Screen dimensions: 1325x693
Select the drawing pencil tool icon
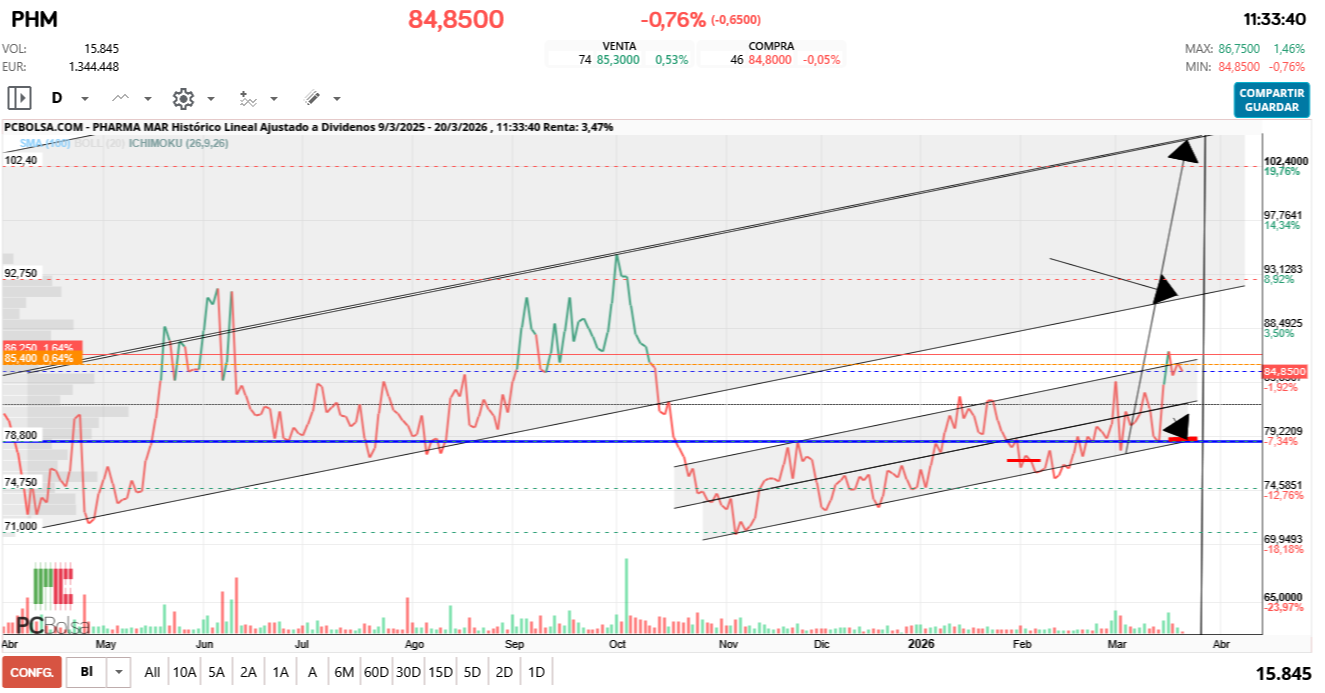click(312, 98)
